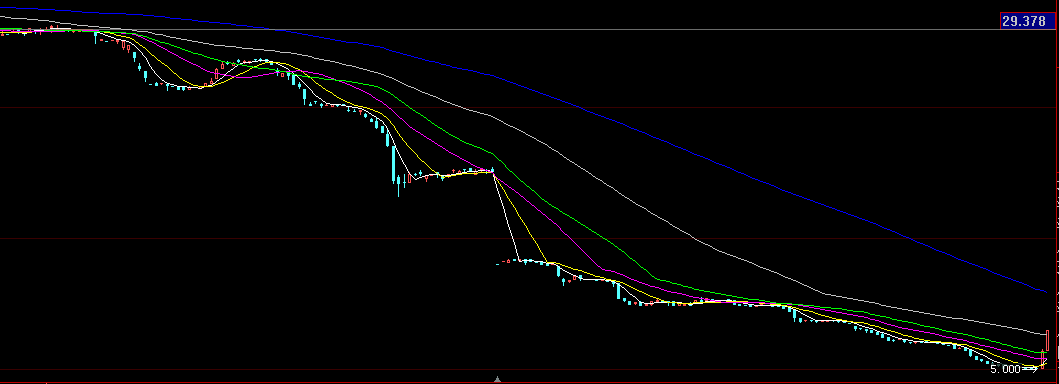Select the first small candle after the gap down
The image size is (1059, 384).
(x=498, y=264)
